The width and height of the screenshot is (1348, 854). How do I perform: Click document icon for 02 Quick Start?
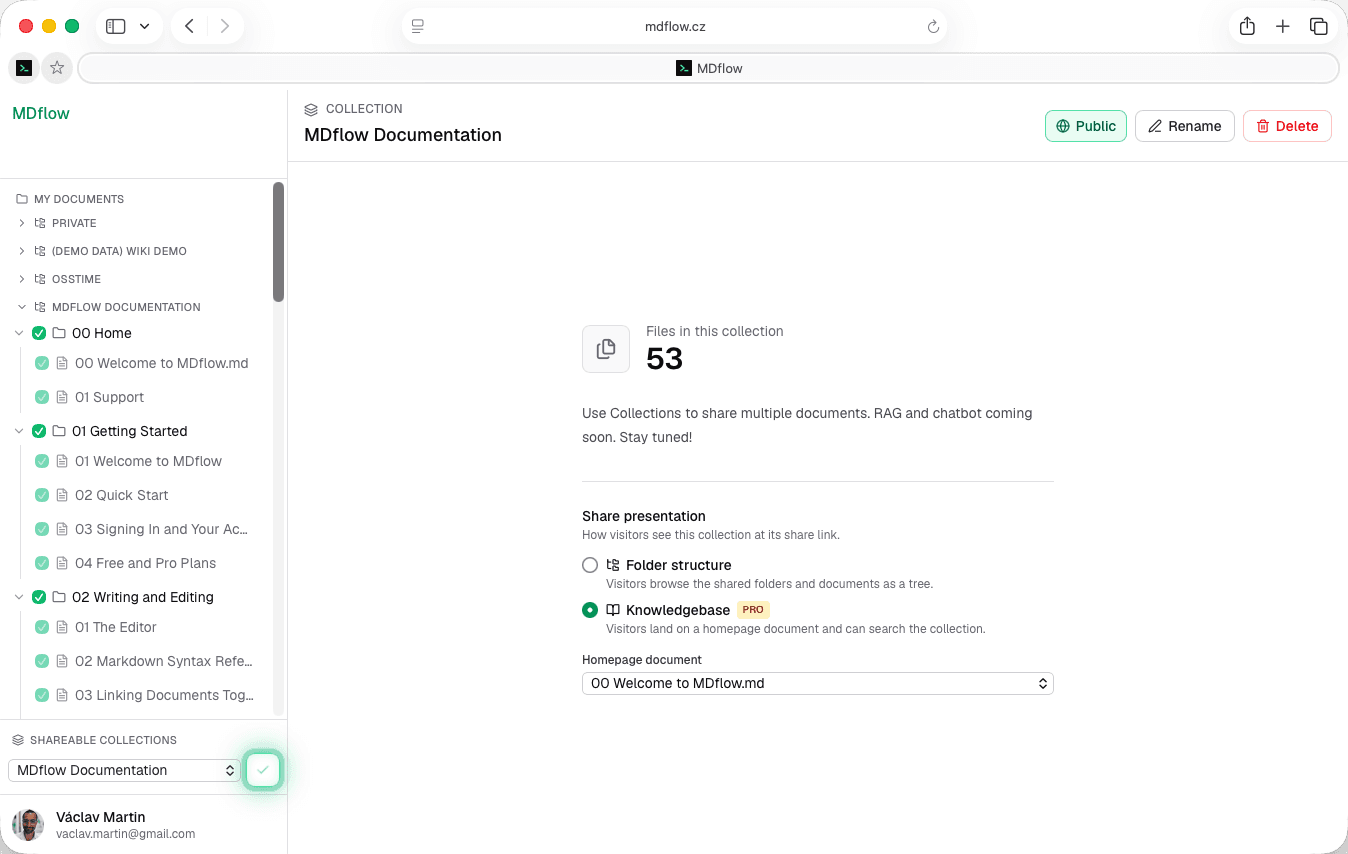coord(62,495)
